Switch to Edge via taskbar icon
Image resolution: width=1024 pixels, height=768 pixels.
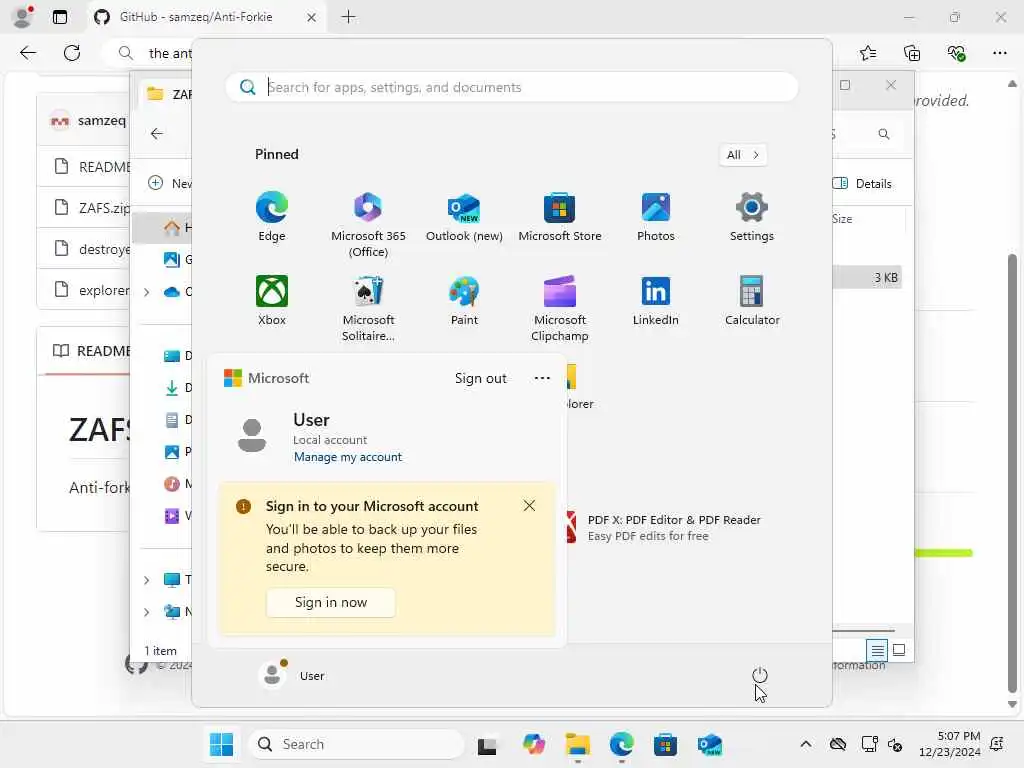click(621, 744)
